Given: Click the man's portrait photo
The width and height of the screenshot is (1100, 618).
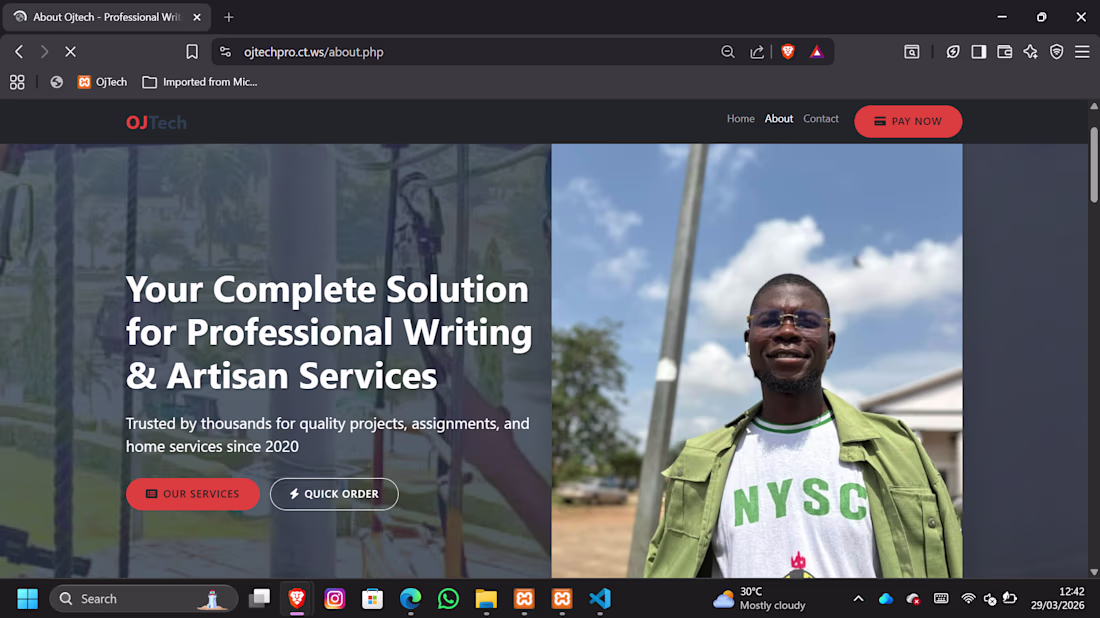Looking at the screenshot, I should click(x=757, y=361).
